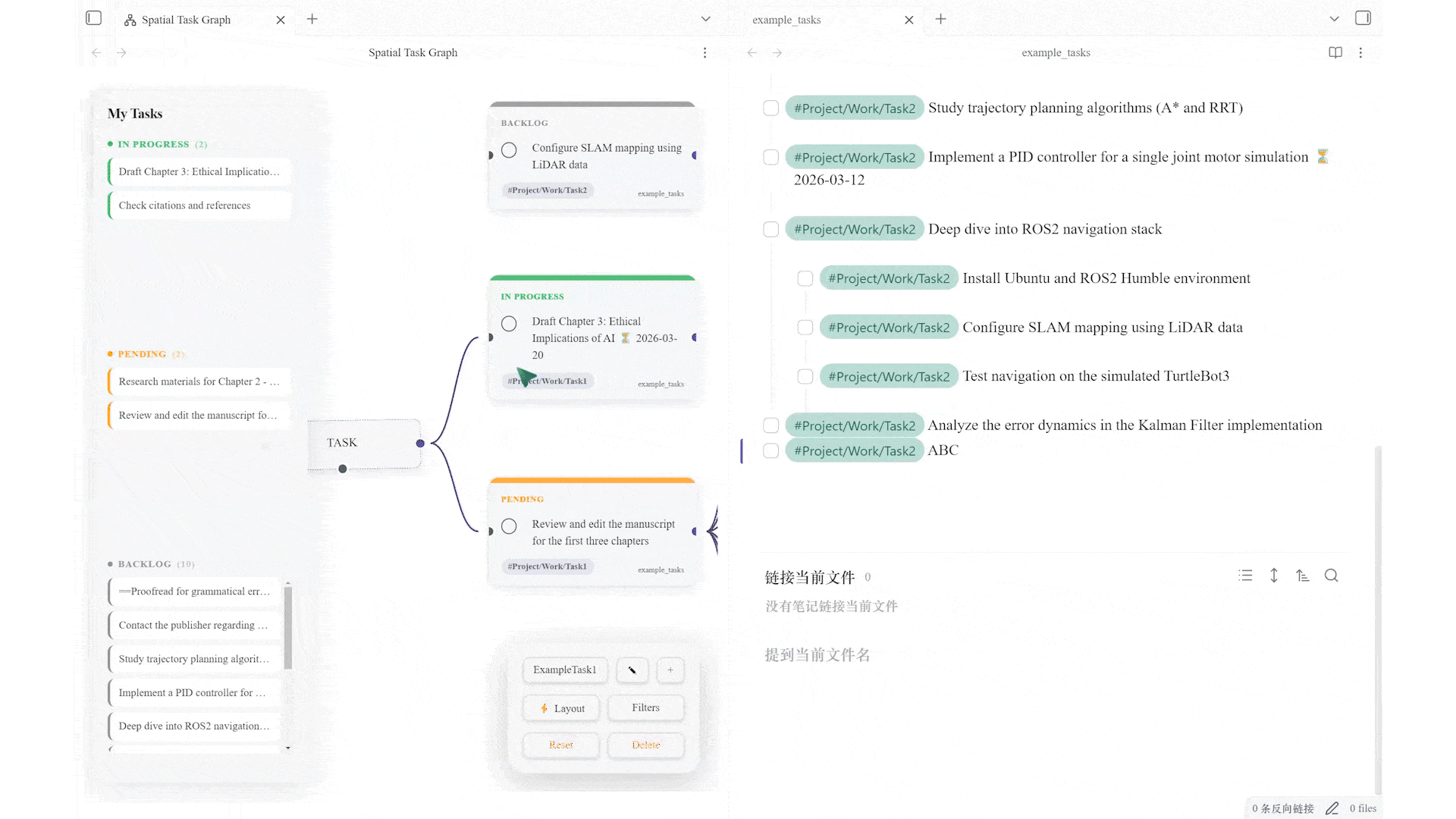Switch to the Spatial Task Graph tab

pos(186,20)
